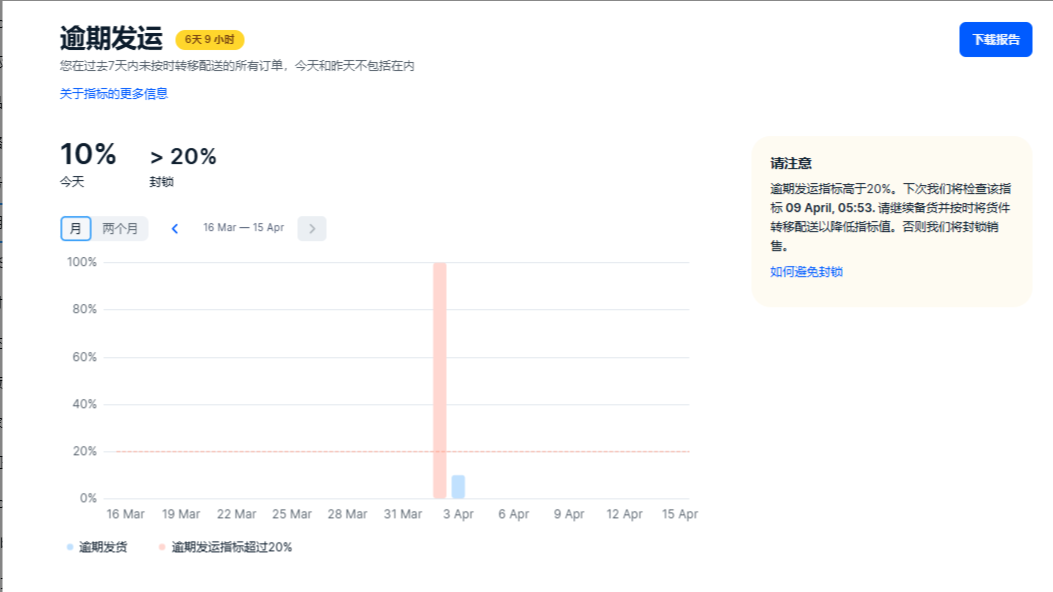1053x592 pixels.
Task: Click the > 20% 封锁 threshold value
Action: click(x=183, y=157)
